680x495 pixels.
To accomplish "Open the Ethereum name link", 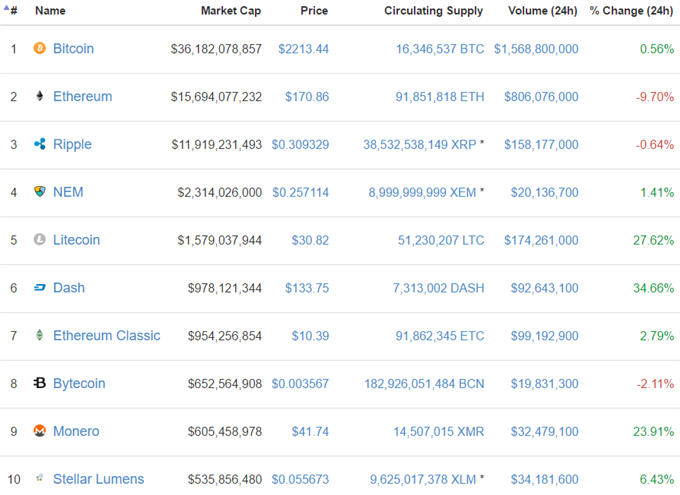I will click(82, 96).
